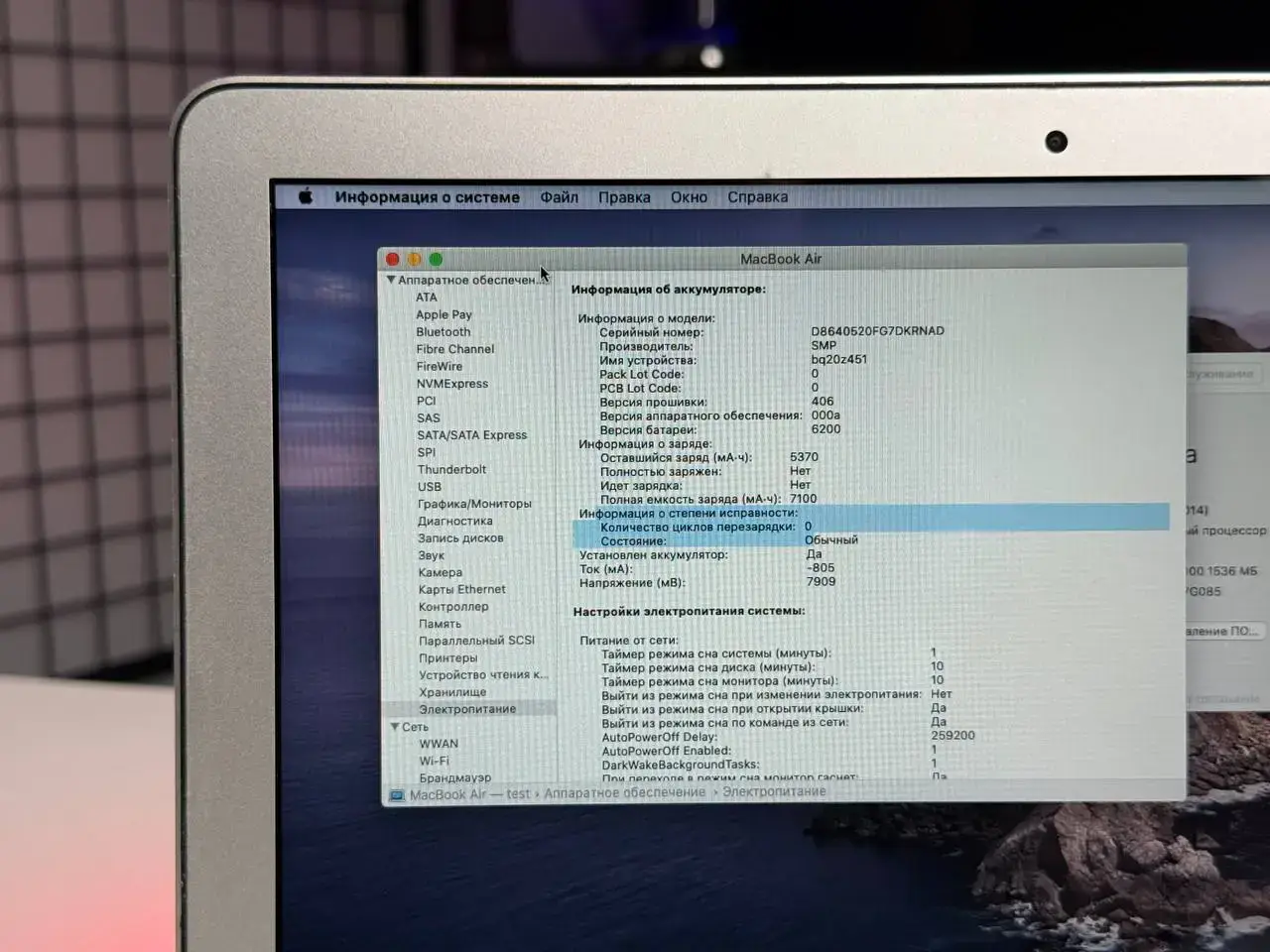Select Контроллер in the sidebar
Image resolution: width=1270 pixels, height=952 pixels.
click(453, 606)
